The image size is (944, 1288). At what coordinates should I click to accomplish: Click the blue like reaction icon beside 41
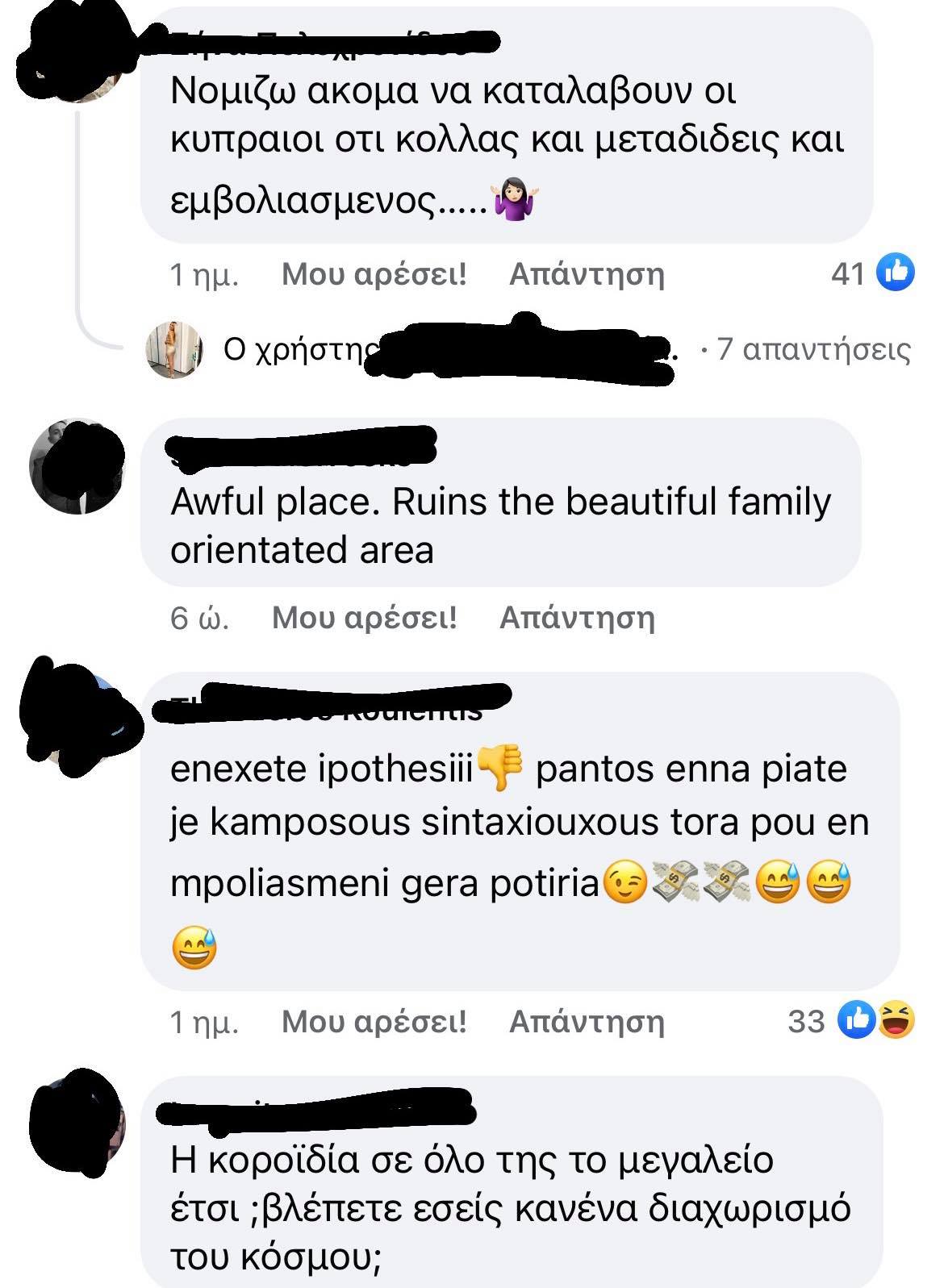click(x=895, y=272)
